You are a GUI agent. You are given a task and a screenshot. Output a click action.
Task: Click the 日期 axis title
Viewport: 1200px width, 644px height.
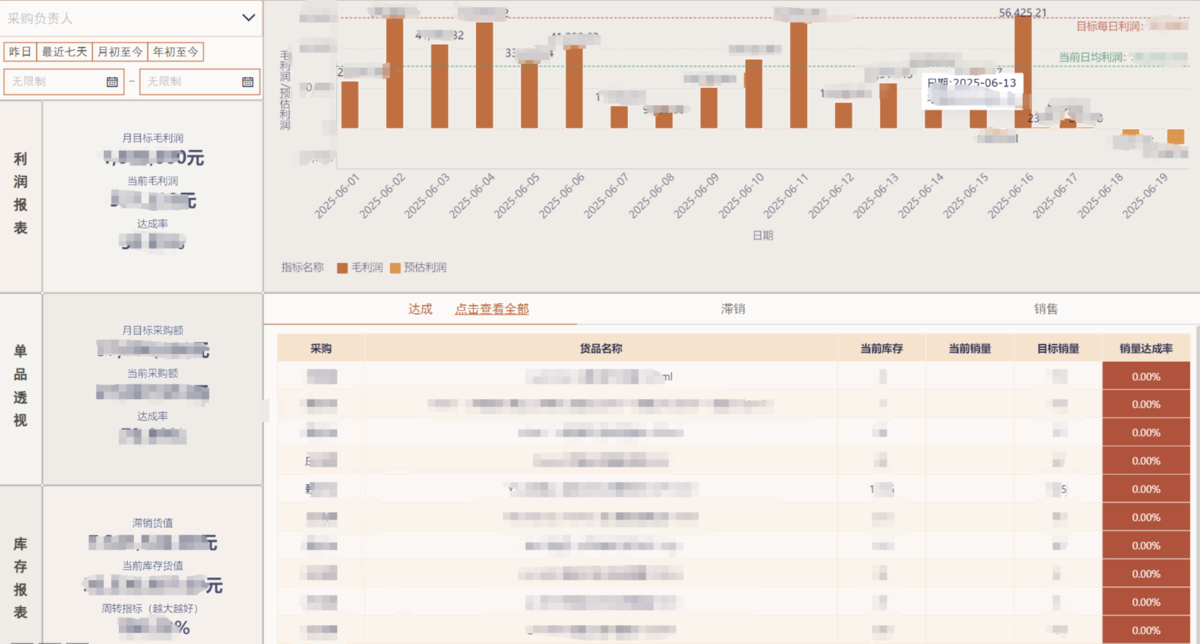click(762, 235)
